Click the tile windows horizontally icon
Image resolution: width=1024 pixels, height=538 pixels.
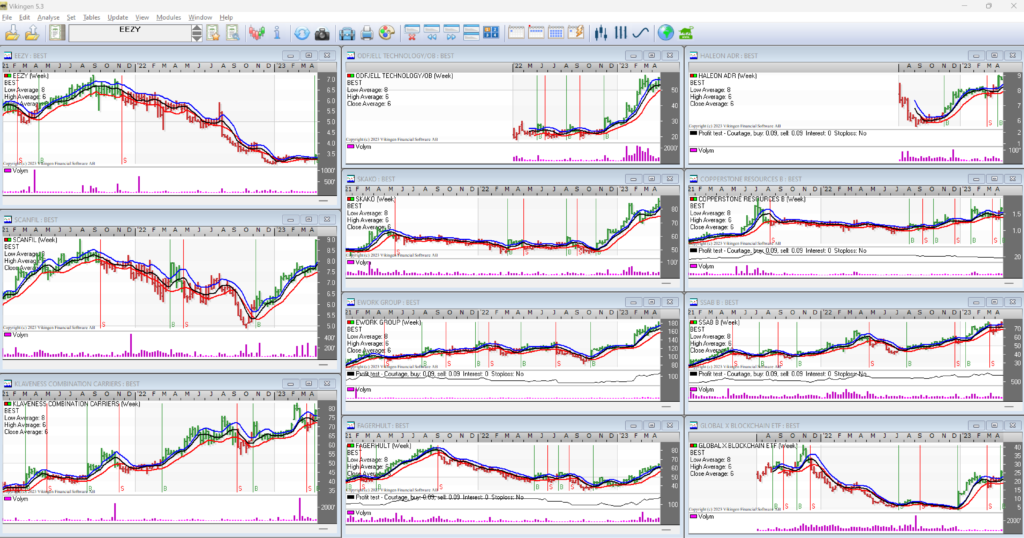tap(471, 33)
